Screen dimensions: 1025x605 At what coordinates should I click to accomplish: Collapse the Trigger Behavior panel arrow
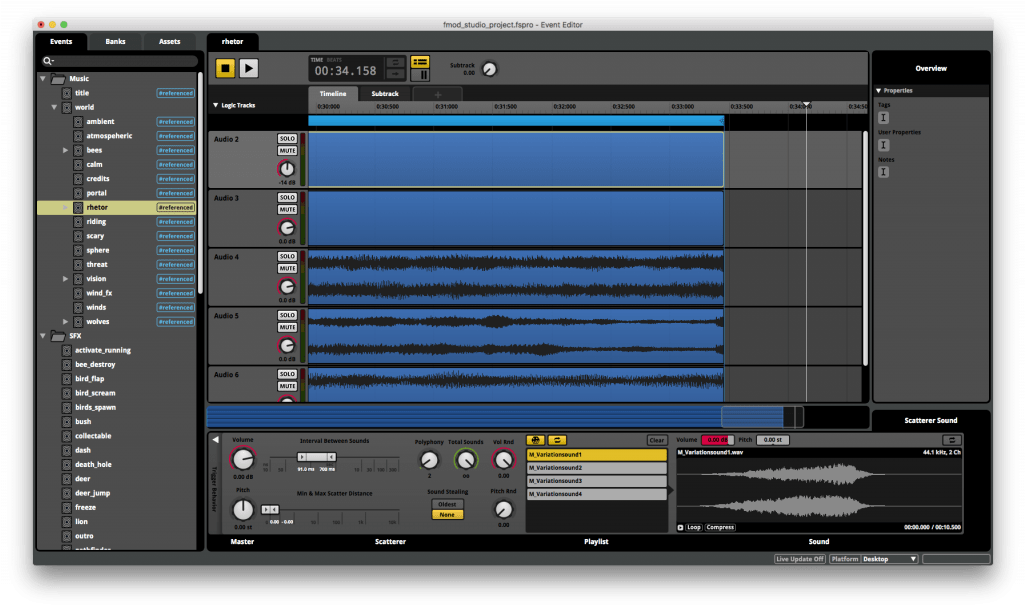(215, 440)
